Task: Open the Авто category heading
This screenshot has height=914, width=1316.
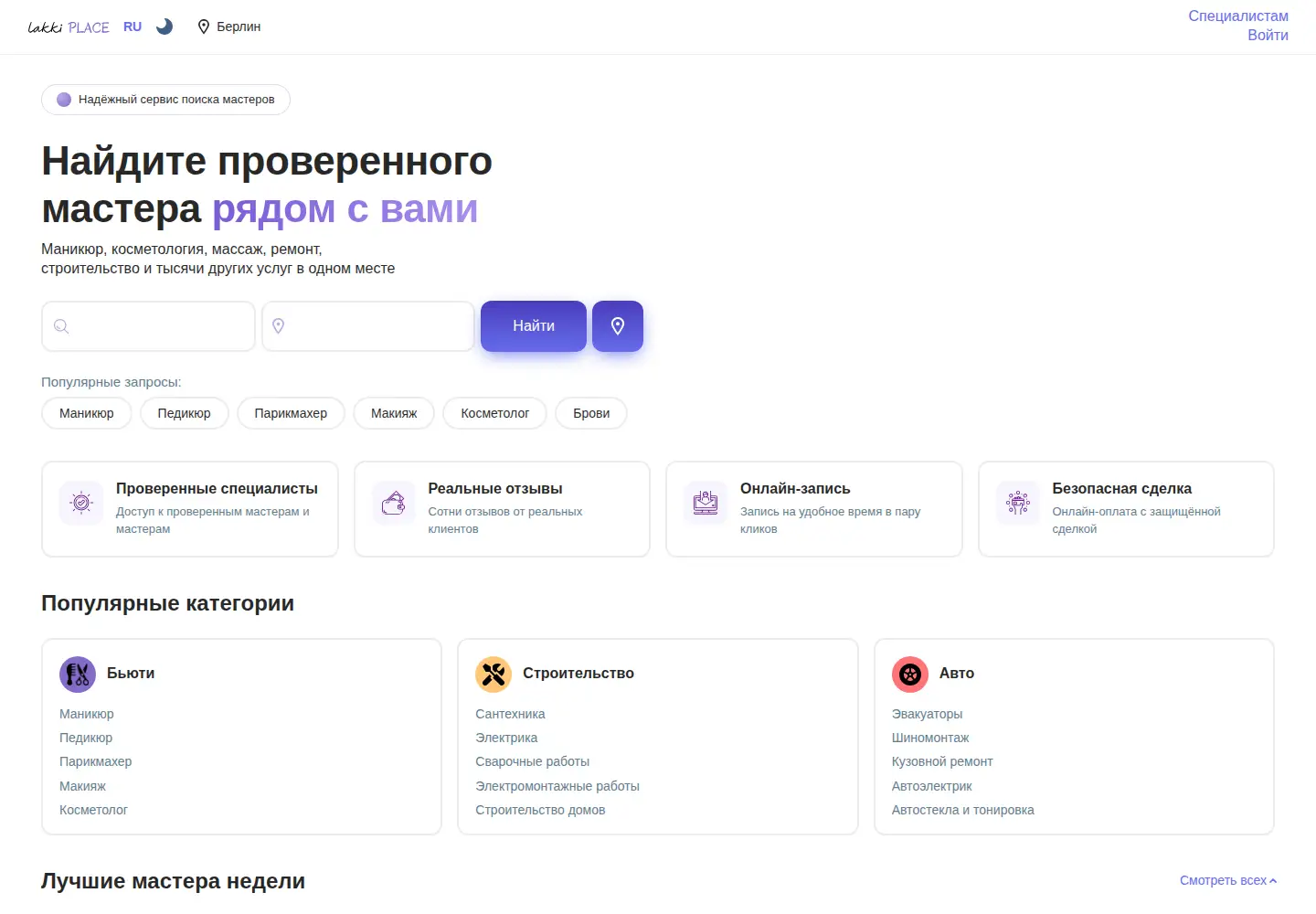Action: tap(957, 674)
